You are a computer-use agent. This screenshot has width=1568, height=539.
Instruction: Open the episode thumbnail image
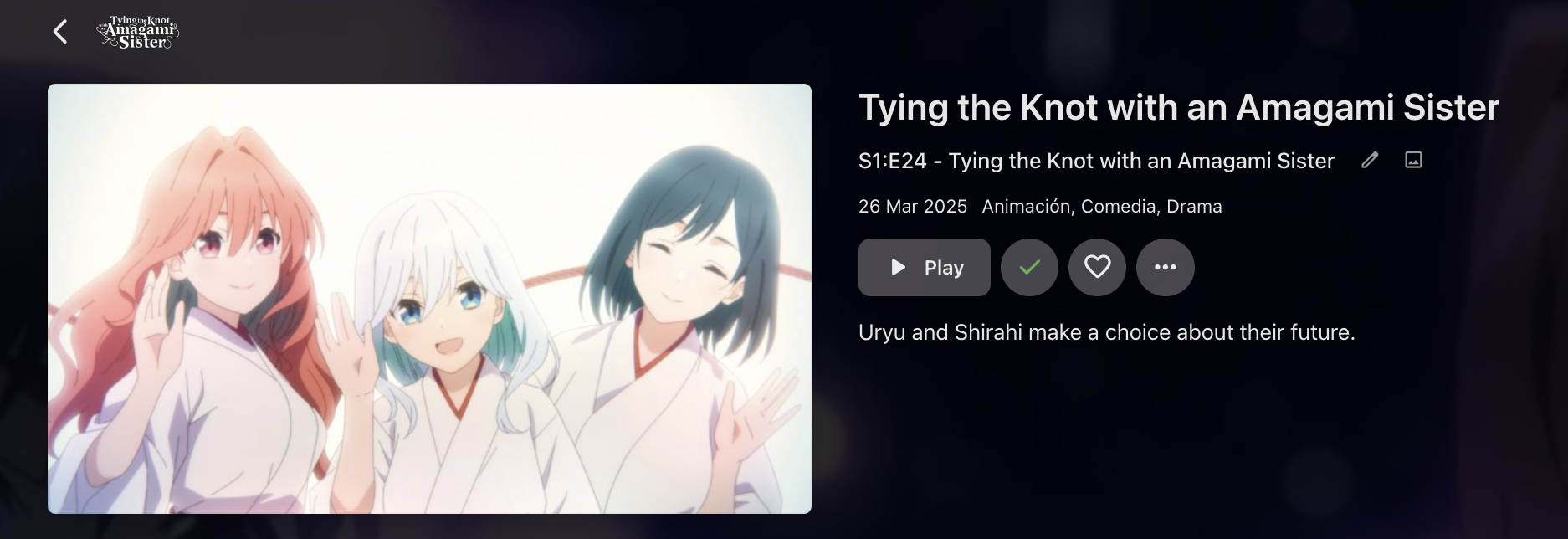[x=429, y=299]
